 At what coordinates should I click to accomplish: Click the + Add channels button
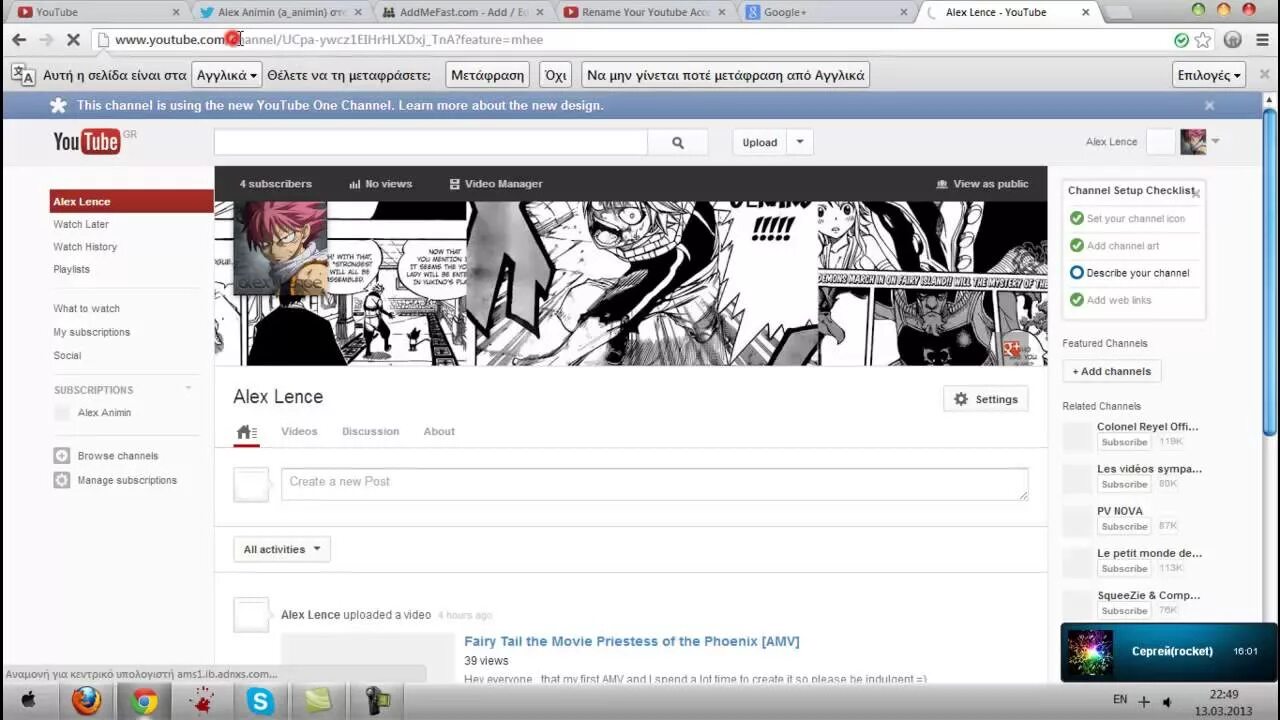(1111, 371)
